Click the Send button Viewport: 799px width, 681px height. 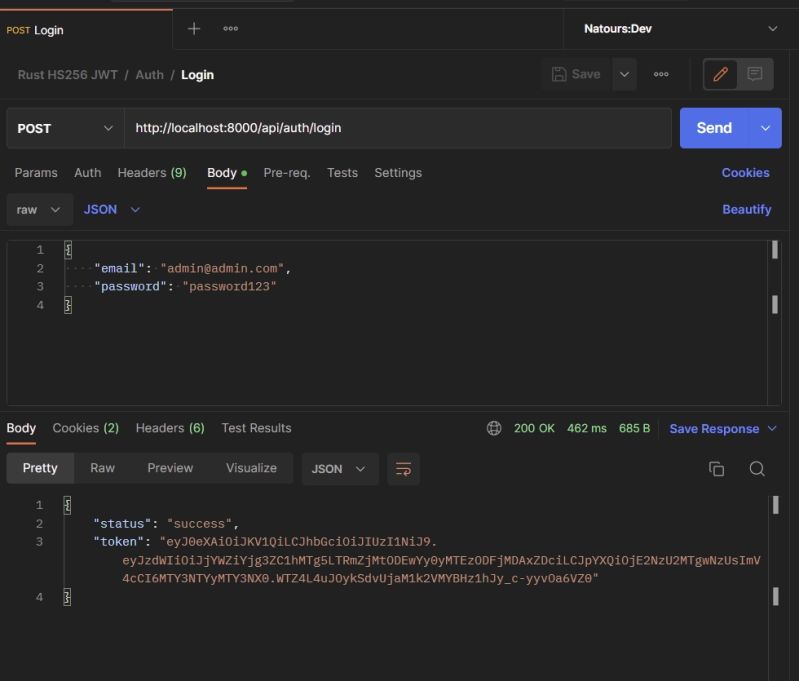tap(714, 128)
